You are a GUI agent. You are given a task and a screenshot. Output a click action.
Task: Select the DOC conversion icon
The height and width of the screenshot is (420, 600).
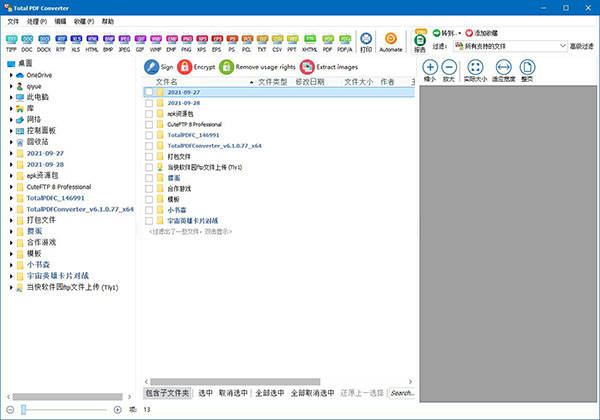pyautogui.click(x=27, y=42)
